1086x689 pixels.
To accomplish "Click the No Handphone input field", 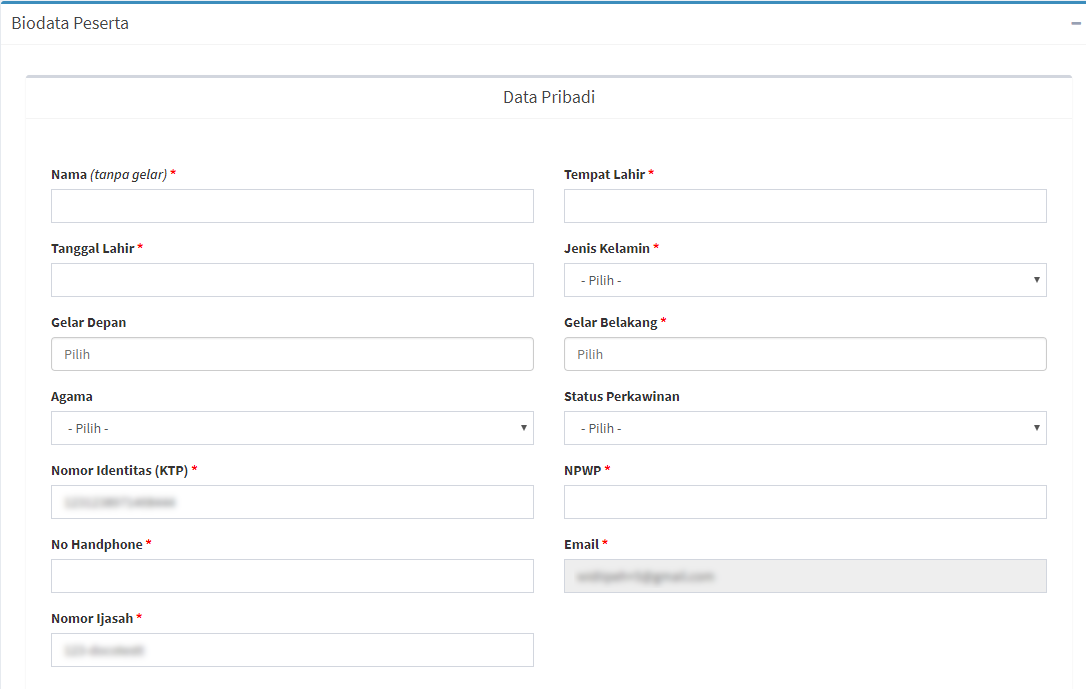I will (x=292, y=576).
